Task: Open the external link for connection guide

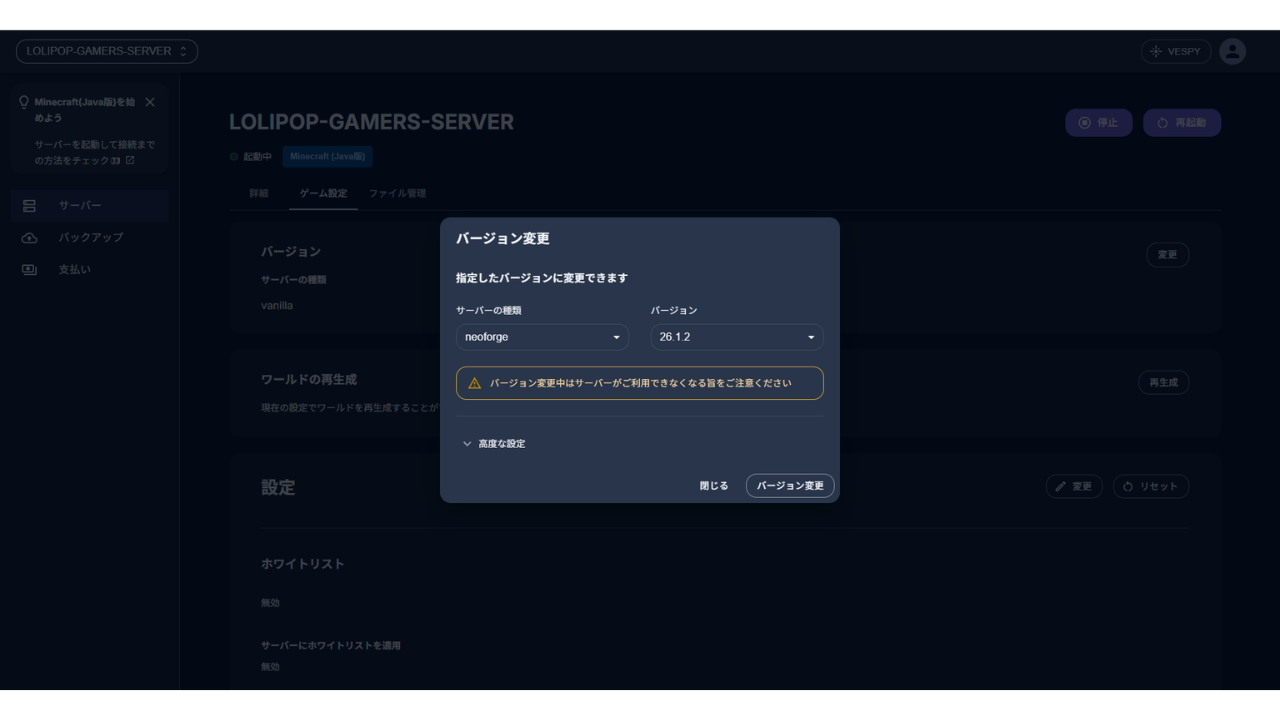Action: 130,160
